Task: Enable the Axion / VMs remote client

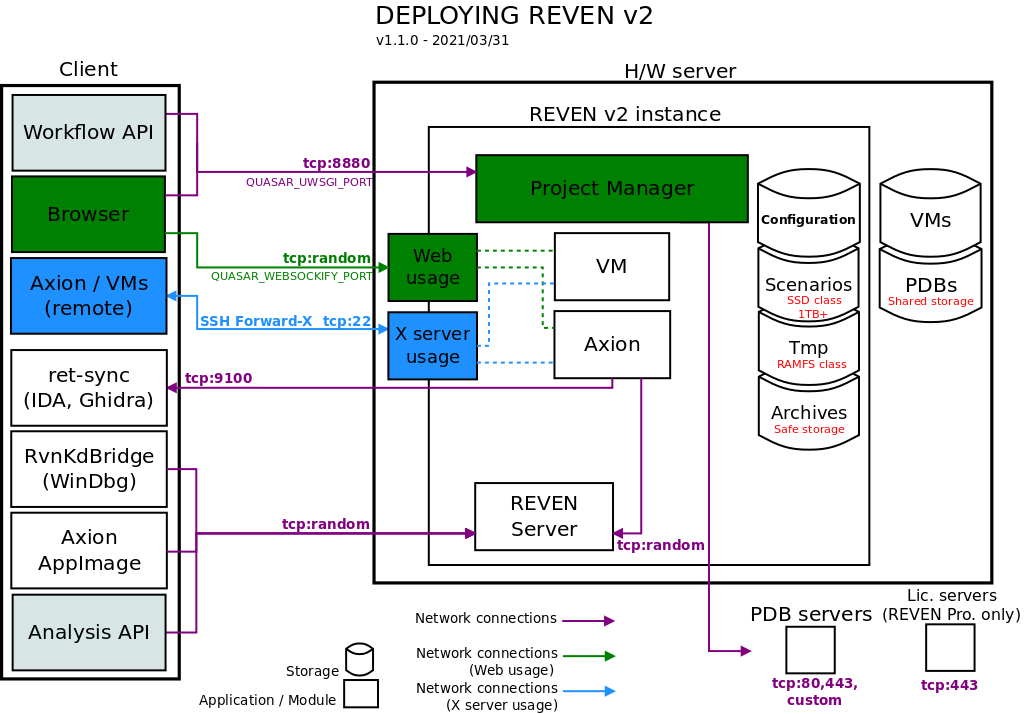Action: point(88,296)
